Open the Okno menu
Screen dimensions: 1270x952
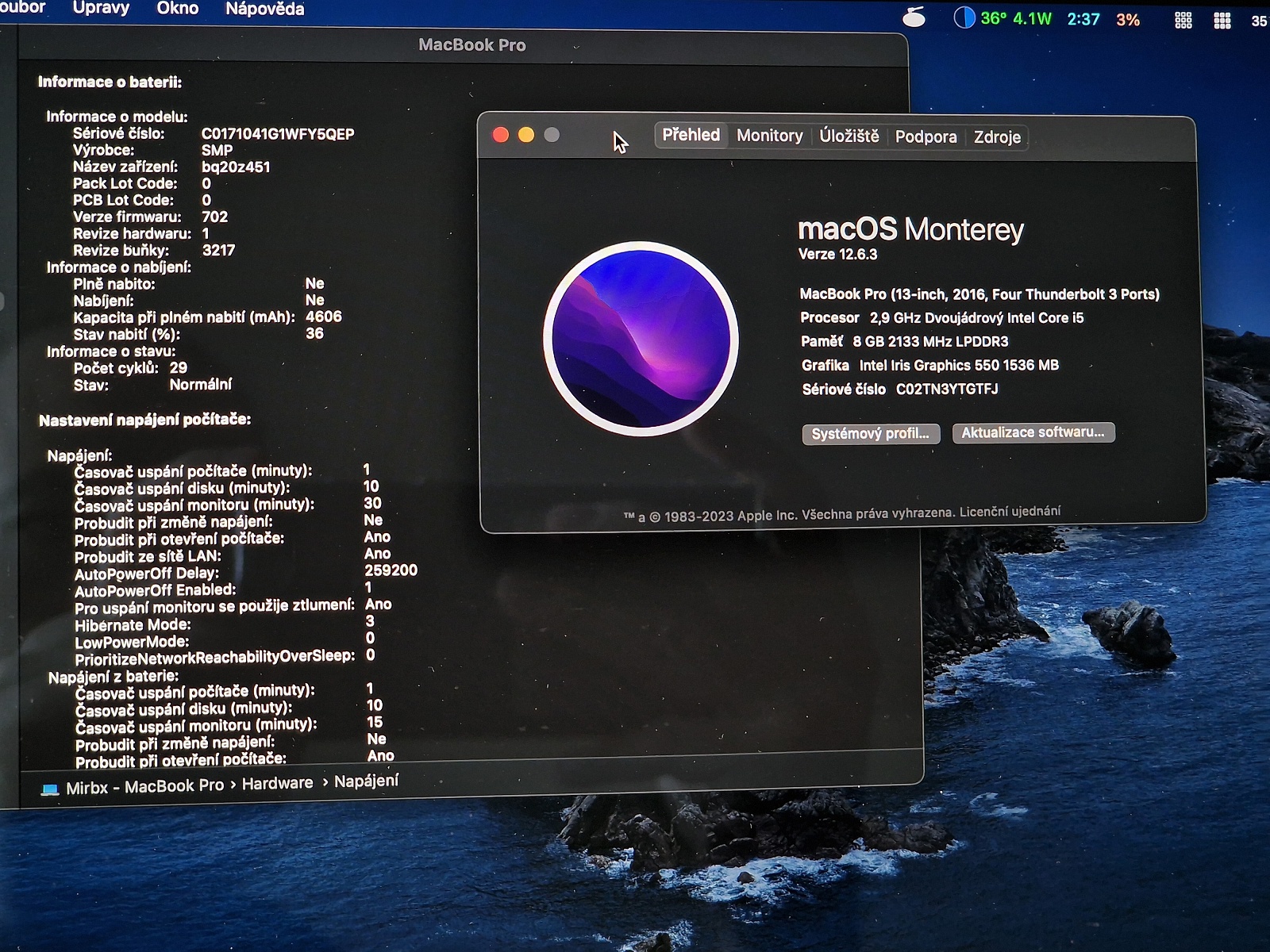coord(177,9)
